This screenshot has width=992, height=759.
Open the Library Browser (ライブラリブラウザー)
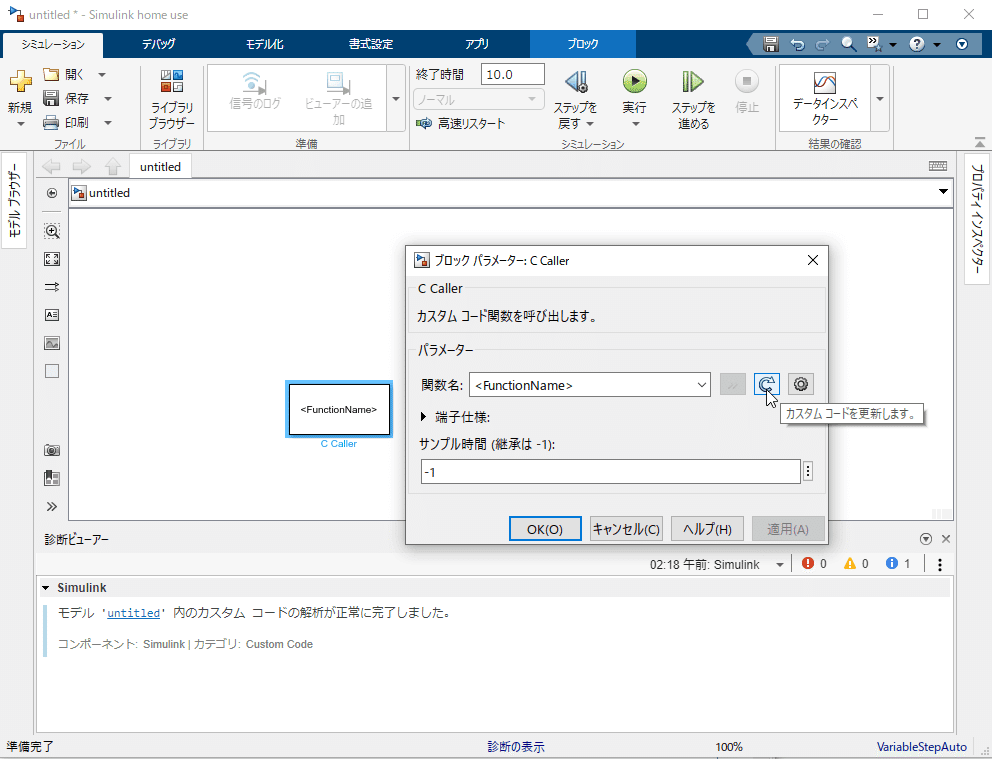(x=171, y=99)
